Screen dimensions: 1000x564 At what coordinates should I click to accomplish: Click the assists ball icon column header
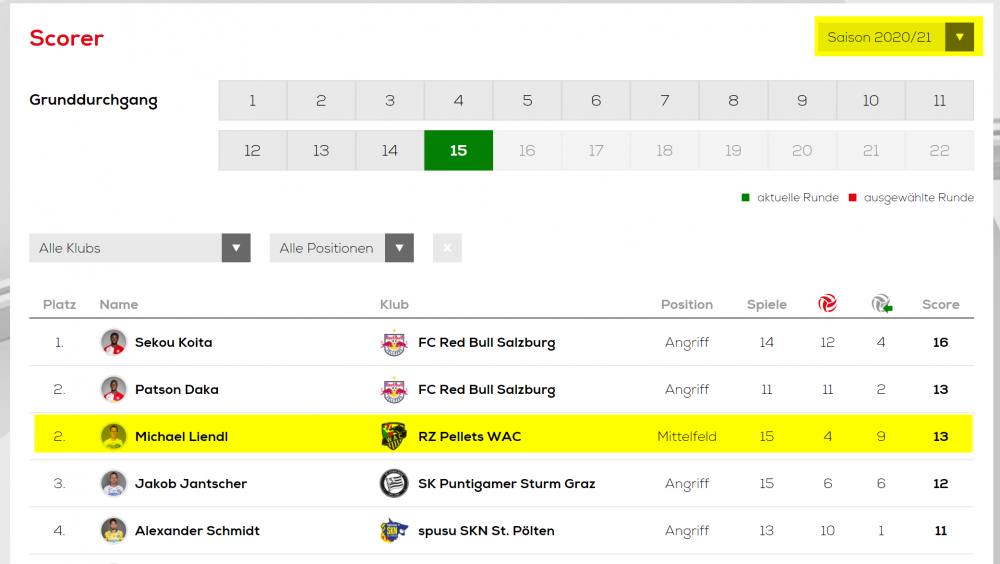tap(881, 304)
